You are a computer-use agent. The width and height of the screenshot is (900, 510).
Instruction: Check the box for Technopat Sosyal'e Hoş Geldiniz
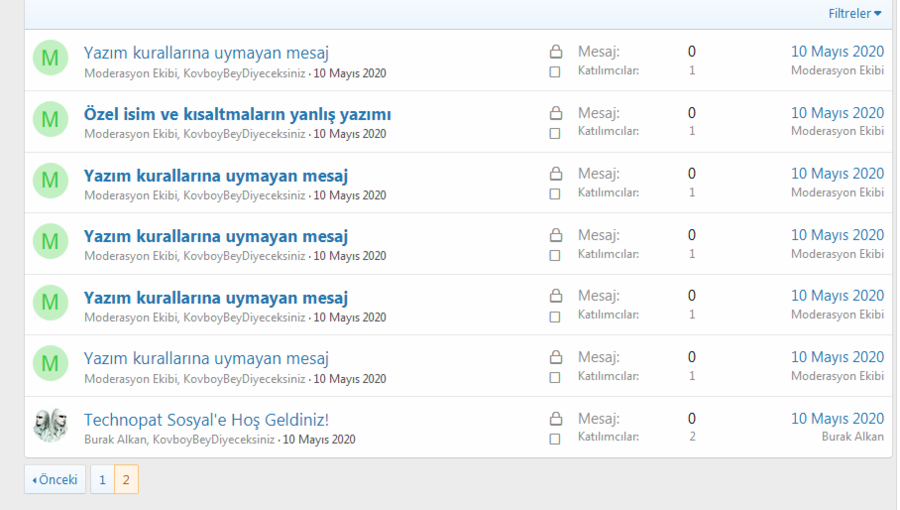pyautogui.click(x=555, y=438)
